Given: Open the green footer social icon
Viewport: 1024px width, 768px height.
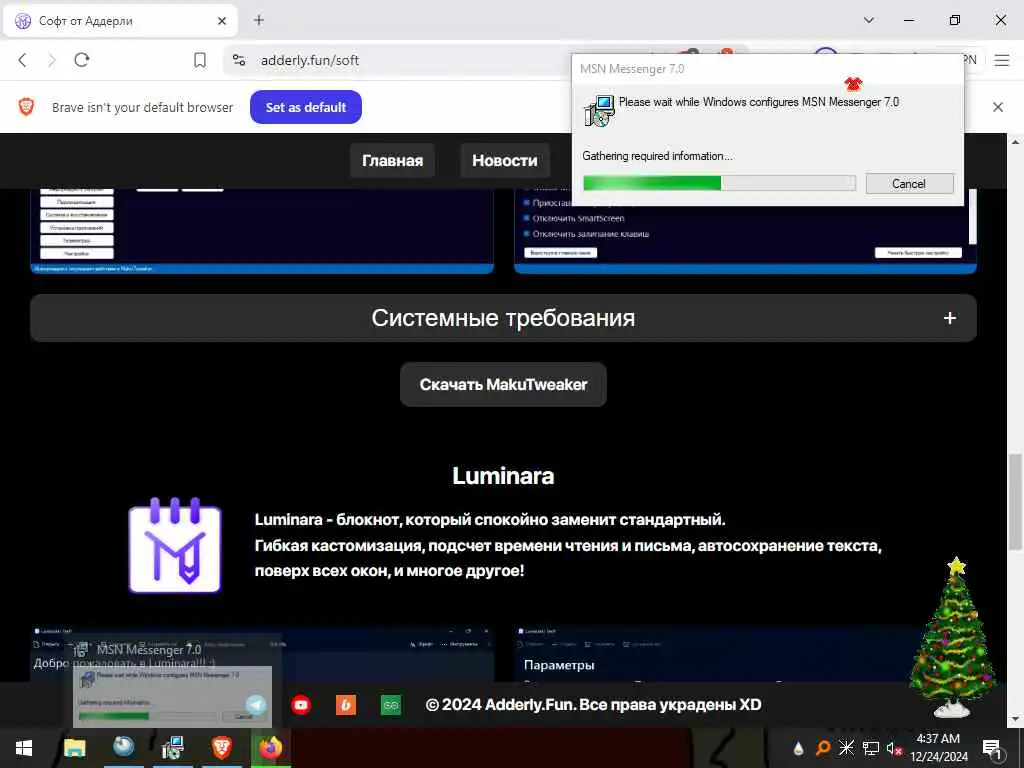Looking at the screenshot, I should 391,705.
